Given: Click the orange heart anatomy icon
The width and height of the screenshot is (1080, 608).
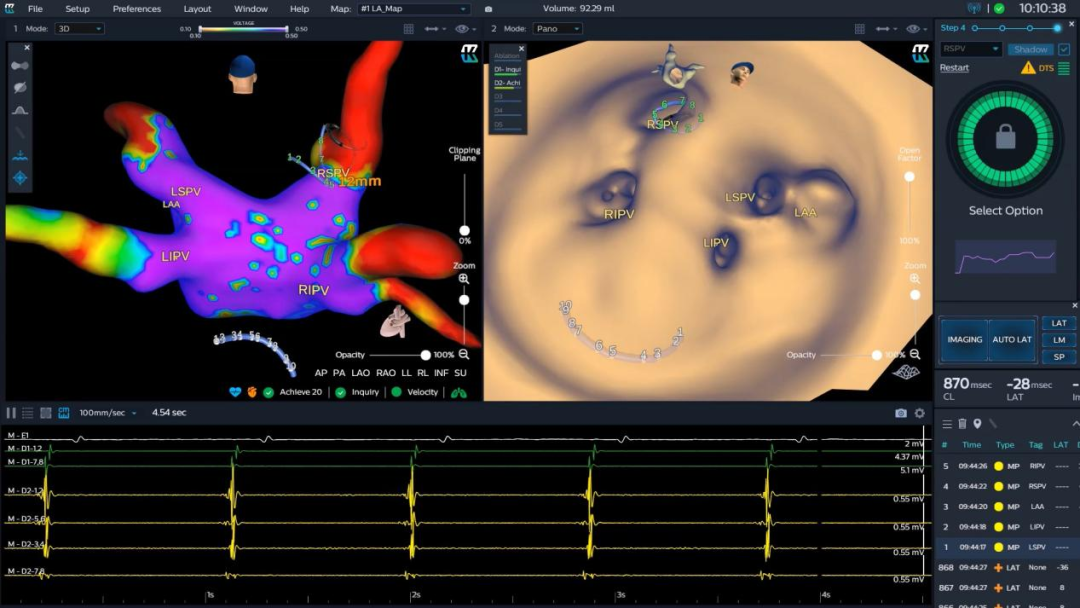Looking at the screenshot, I should click(252, 392).
